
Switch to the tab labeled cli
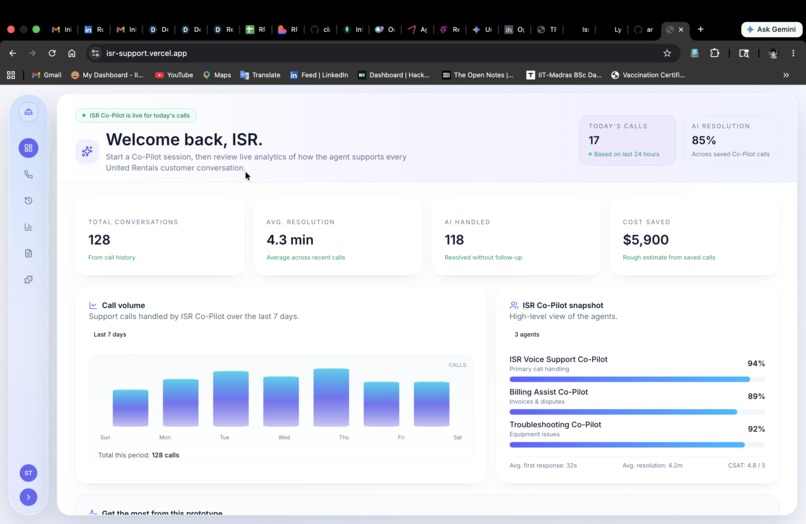coord(320,29)
